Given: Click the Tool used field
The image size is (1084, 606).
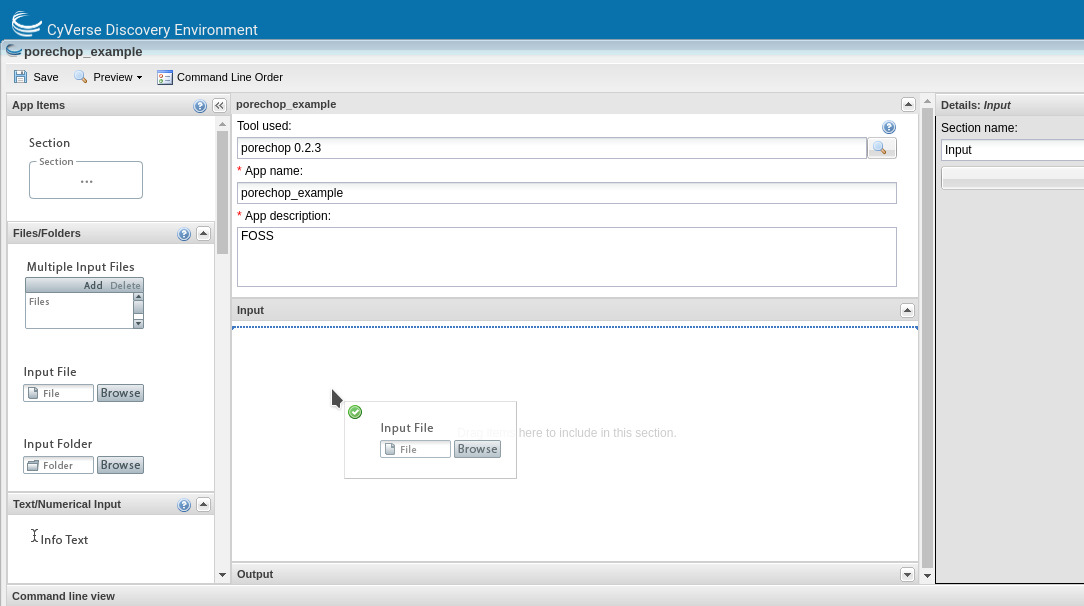Looking at the screenshot, I should [x=552, y=148].
